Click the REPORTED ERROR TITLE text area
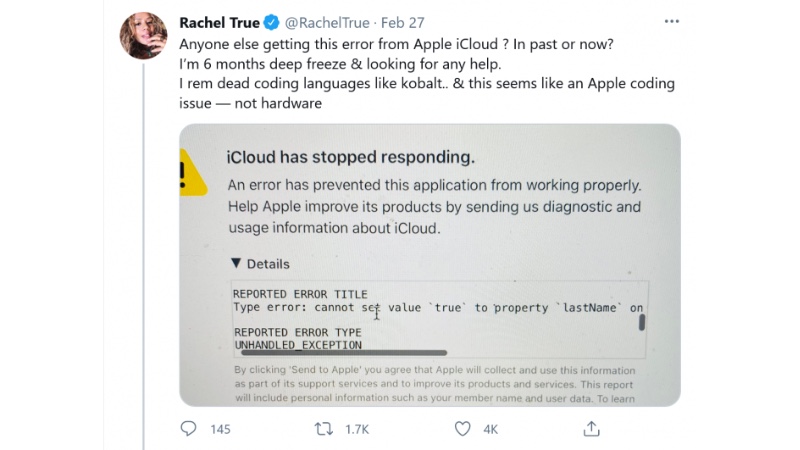 (x=300, y=294)
